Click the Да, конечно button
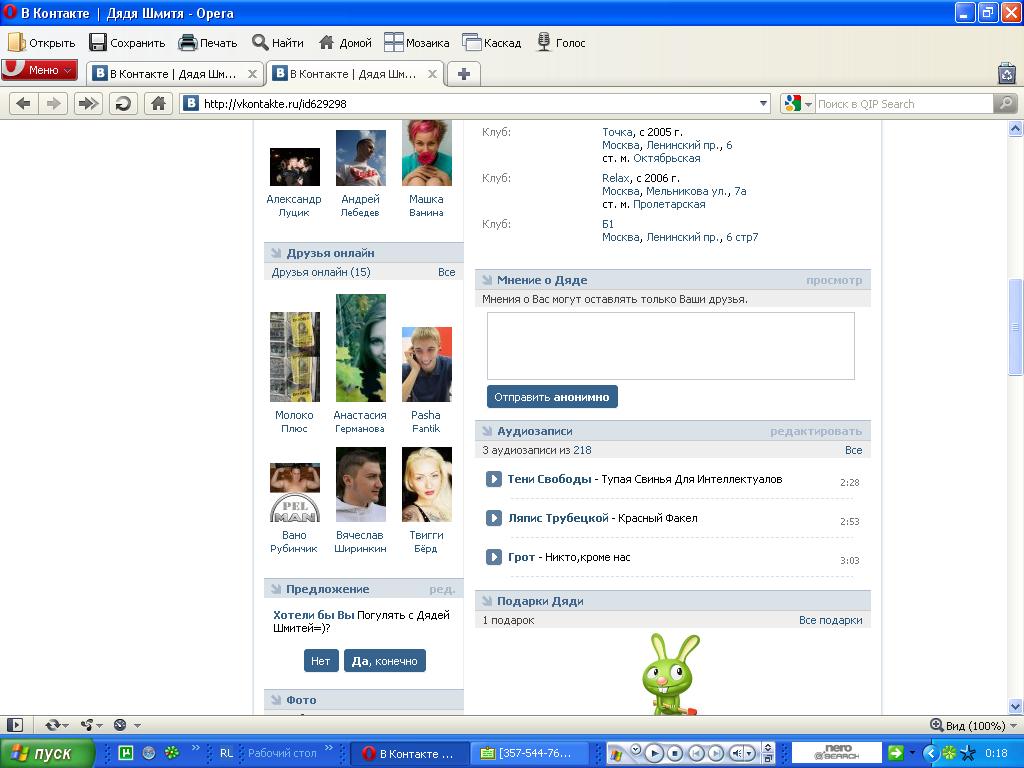 (x=385, y=661)
